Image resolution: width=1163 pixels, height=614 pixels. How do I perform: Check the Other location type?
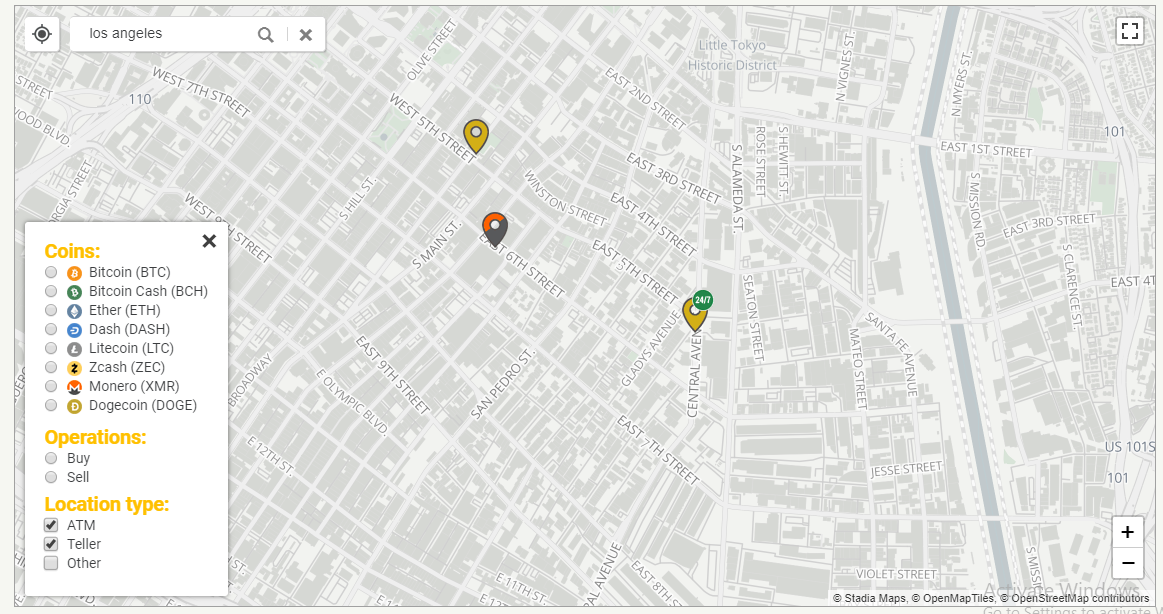pos(51,563)
